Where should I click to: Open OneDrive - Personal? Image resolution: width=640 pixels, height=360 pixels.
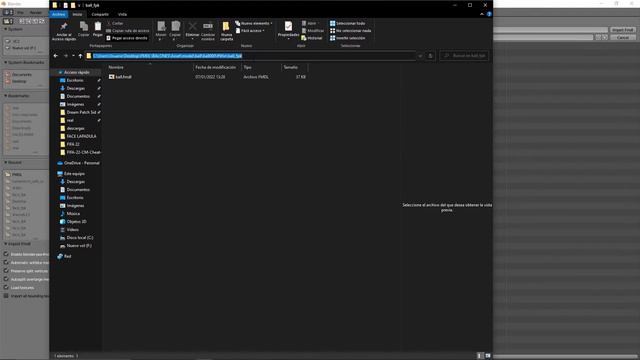[x=81, y=163]
